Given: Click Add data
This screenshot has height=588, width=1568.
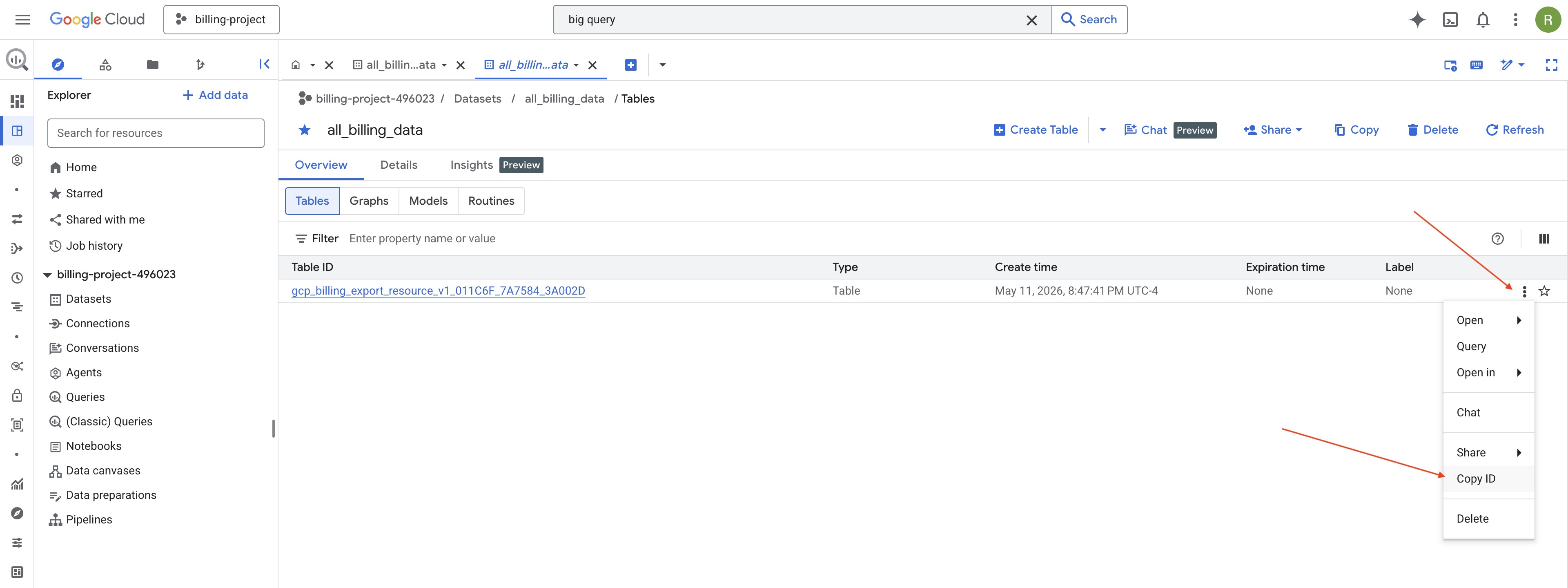Looking at the screenshot, I should [216, 95].
